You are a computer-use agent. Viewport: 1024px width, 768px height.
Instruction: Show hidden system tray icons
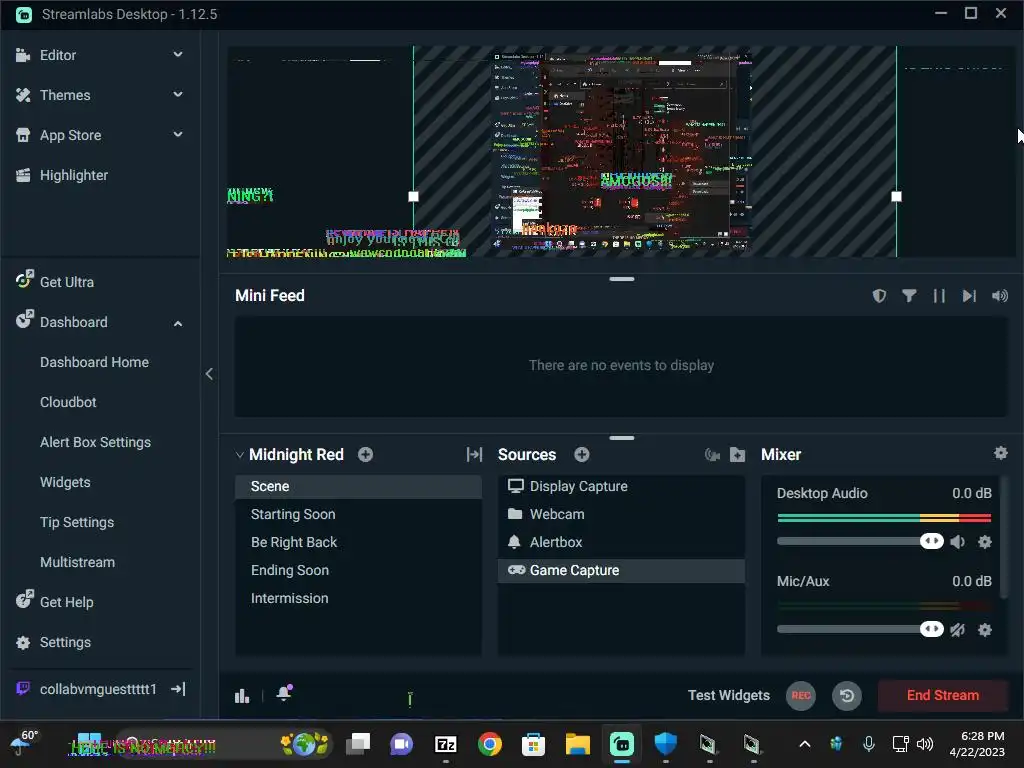click(x=805, y=744)
